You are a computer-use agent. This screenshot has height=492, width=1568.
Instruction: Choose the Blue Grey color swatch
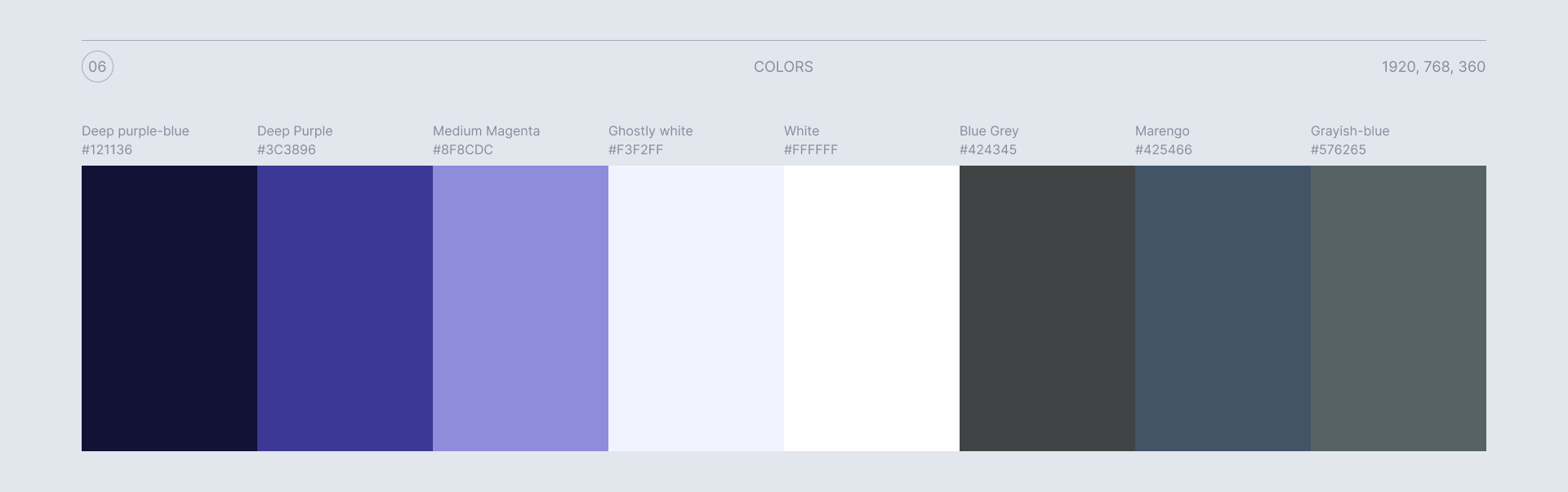(1047, 308)
